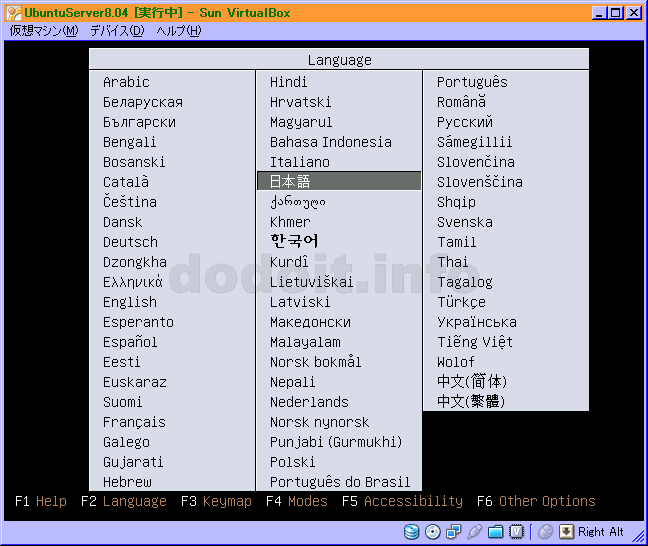The height and width of the screenshot is (546, 648).
Task: Click the VirtualBox icon in title bar
Action: click(14, 13)
